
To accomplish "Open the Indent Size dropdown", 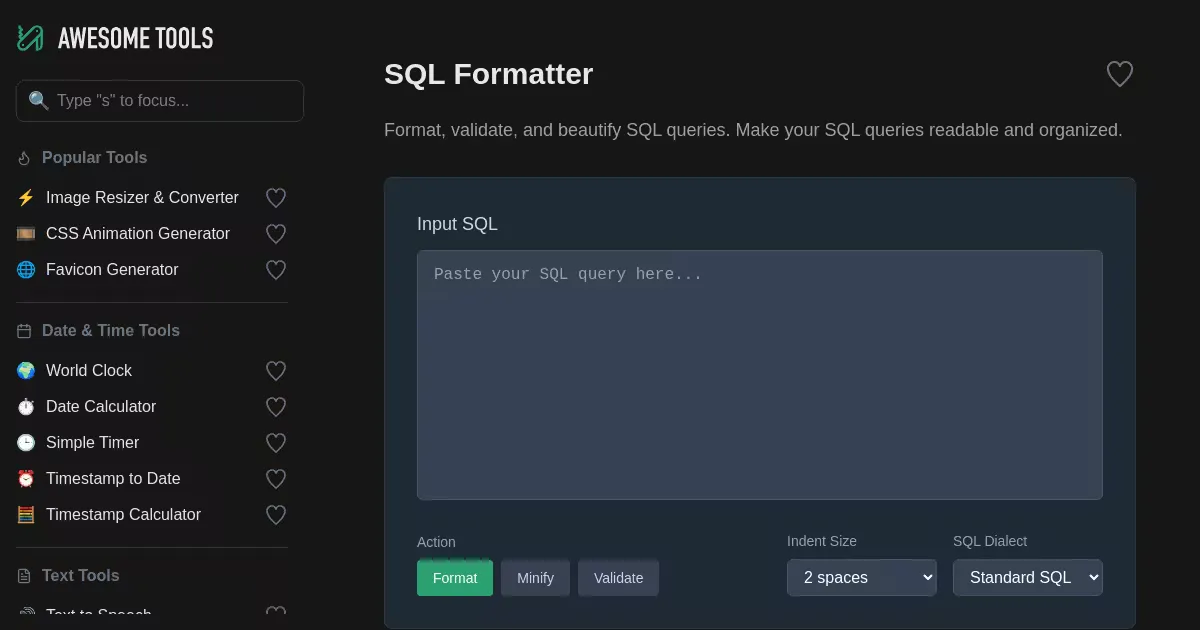I will pyautogui.click(x=861, y=578).
